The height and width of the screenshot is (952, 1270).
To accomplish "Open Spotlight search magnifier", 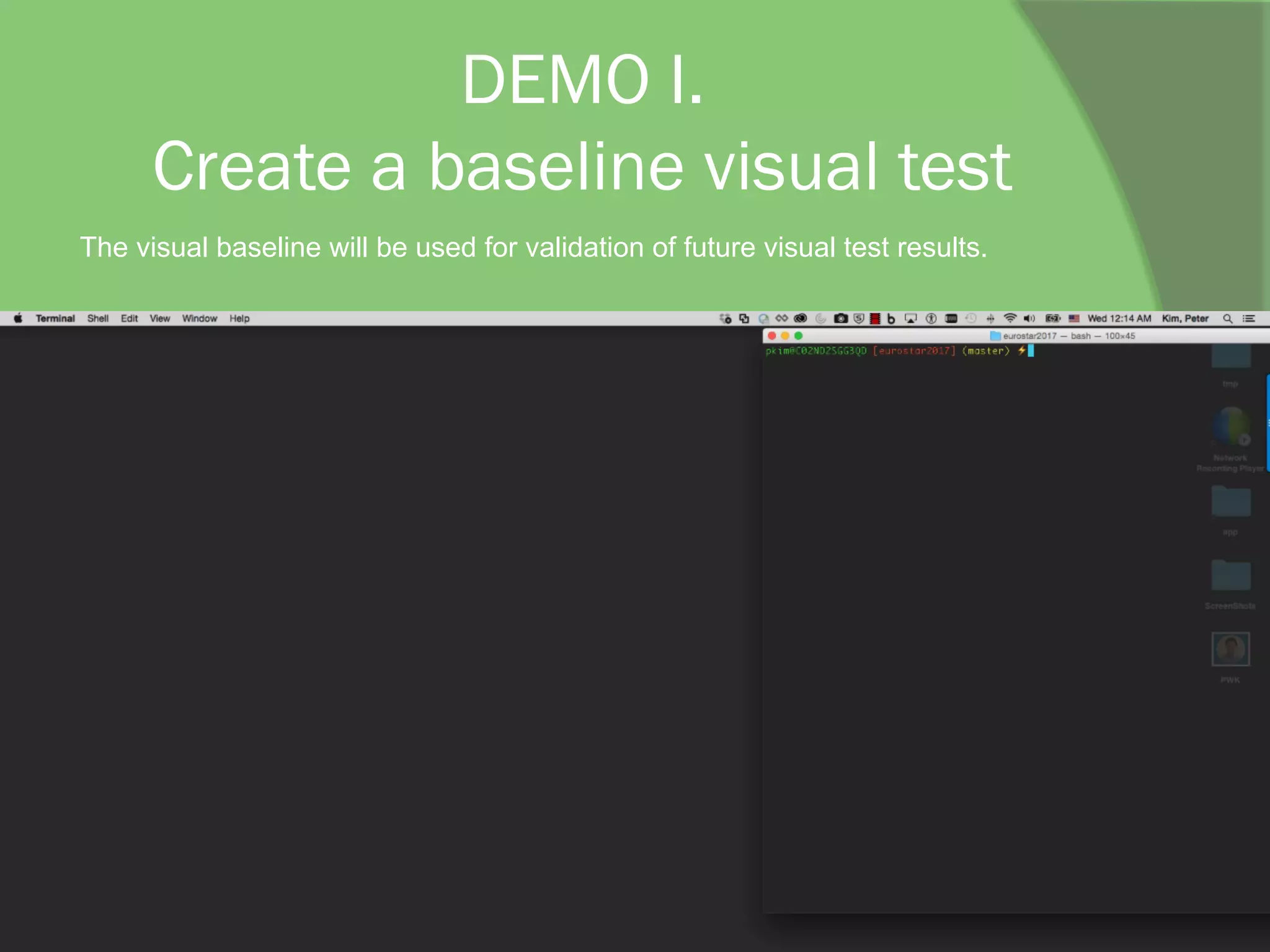I will click(1227, 318).
